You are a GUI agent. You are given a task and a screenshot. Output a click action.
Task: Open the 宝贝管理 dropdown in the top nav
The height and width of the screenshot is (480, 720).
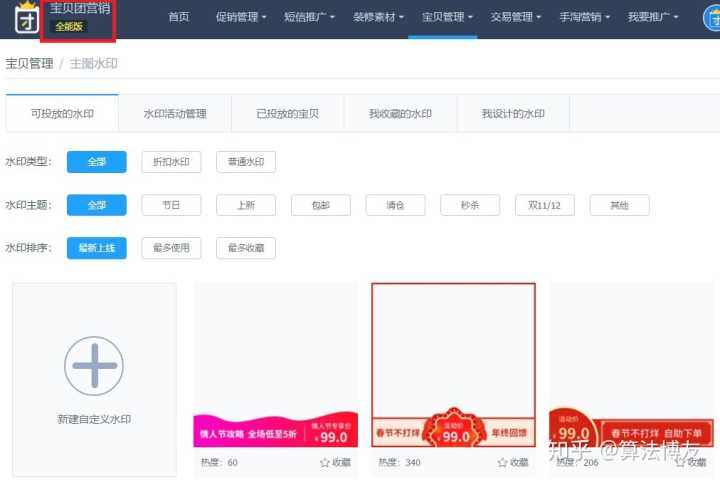click(447, 17)
